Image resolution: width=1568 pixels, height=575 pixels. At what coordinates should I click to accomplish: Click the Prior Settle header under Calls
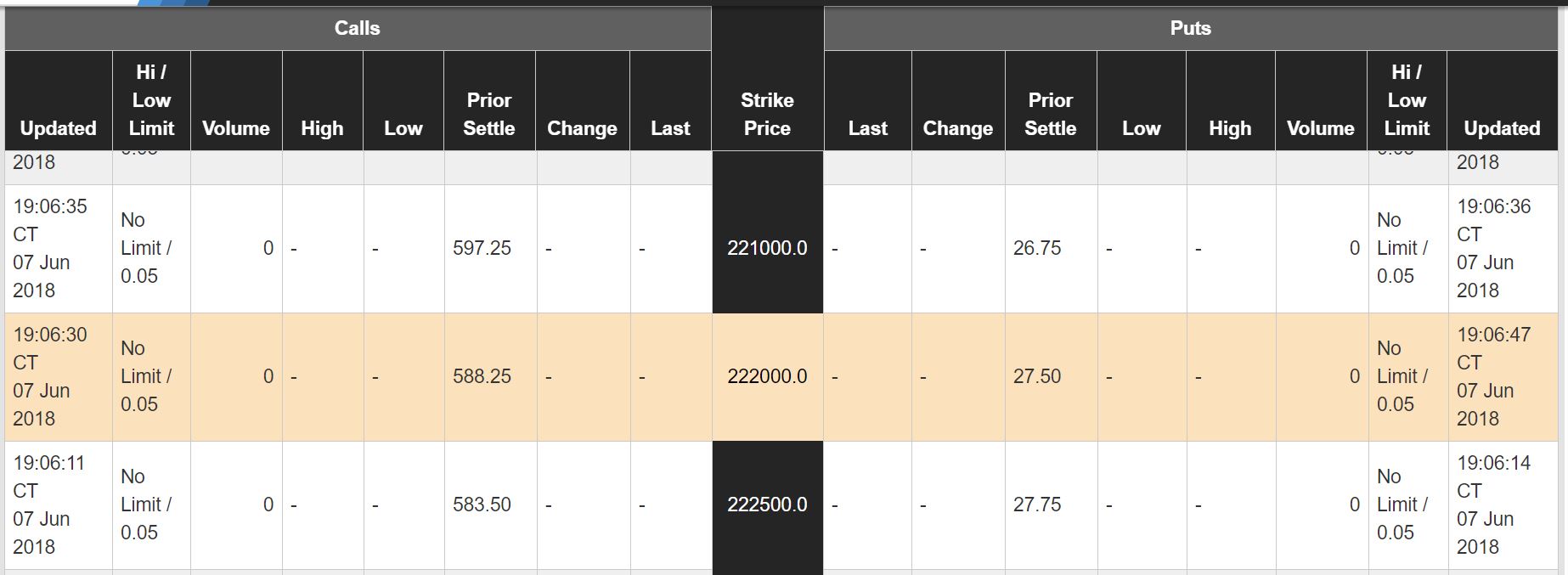pyautogui.click(x=489, y=114)
